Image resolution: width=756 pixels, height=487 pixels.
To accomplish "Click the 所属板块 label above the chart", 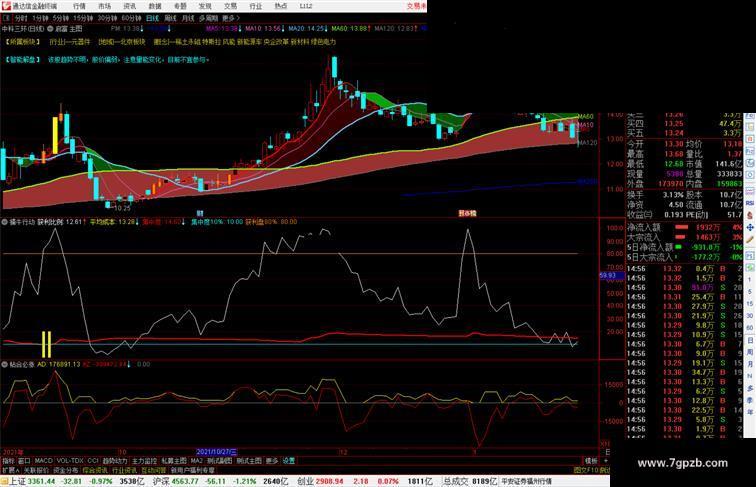I will pos(23,42).
